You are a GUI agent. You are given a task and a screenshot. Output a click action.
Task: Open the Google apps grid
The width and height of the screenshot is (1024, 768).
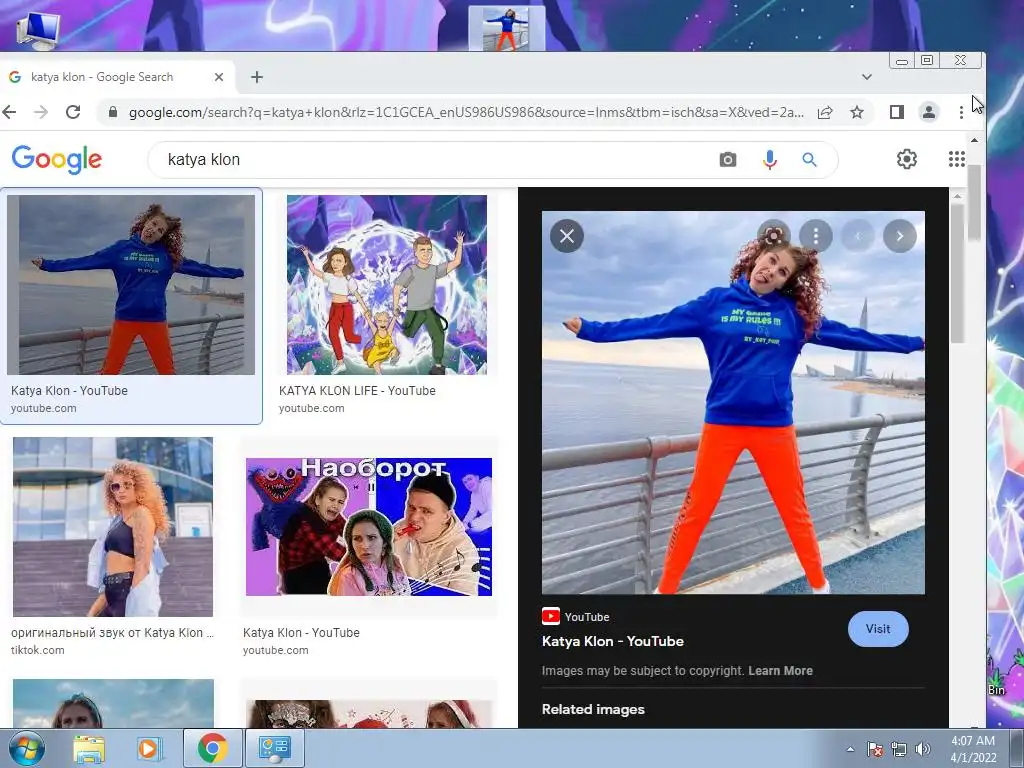coord(957,159)
